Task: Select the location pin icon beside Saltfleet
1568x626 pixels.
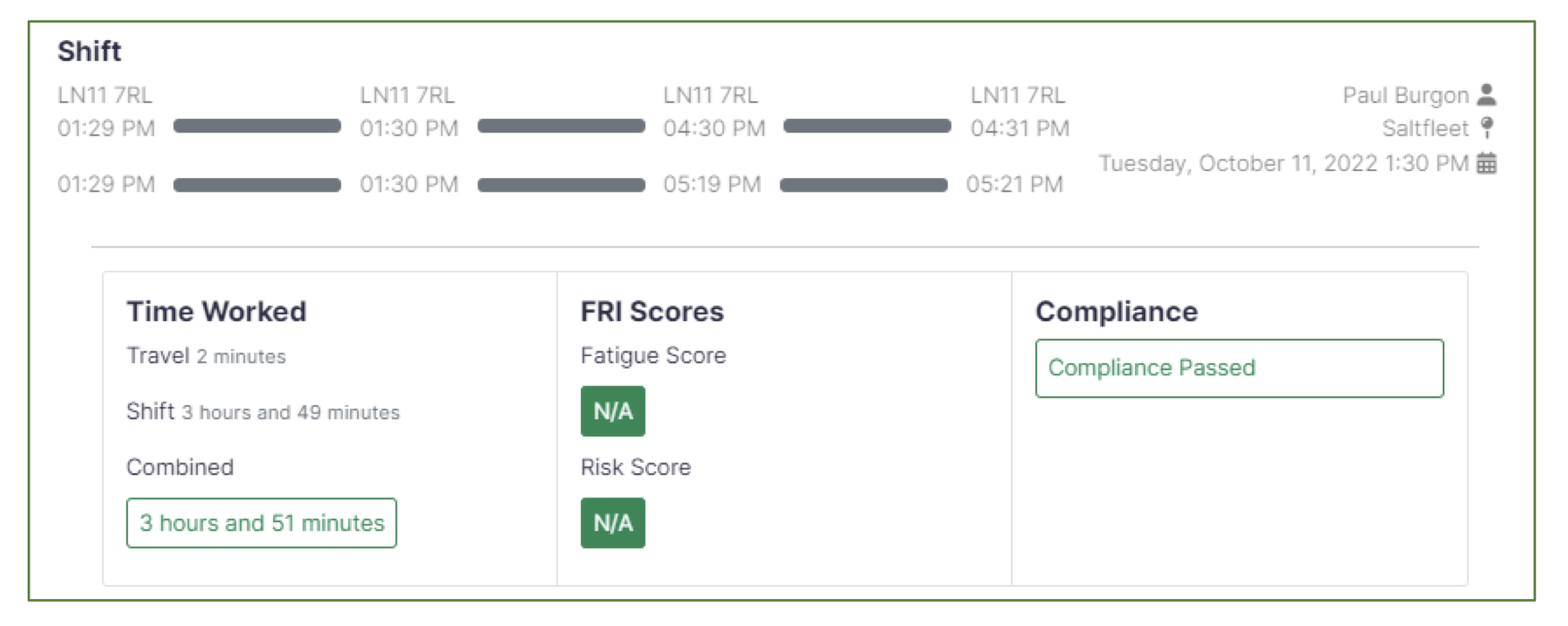Action: (1487, 128)
